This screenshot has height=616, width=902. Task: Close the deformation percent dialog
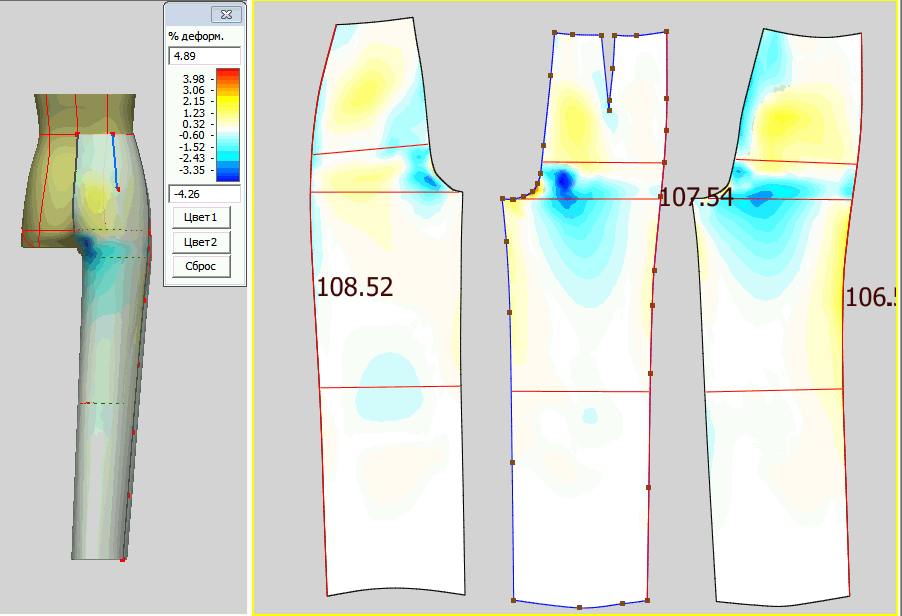pyautogui.click(x=227, y=15)
